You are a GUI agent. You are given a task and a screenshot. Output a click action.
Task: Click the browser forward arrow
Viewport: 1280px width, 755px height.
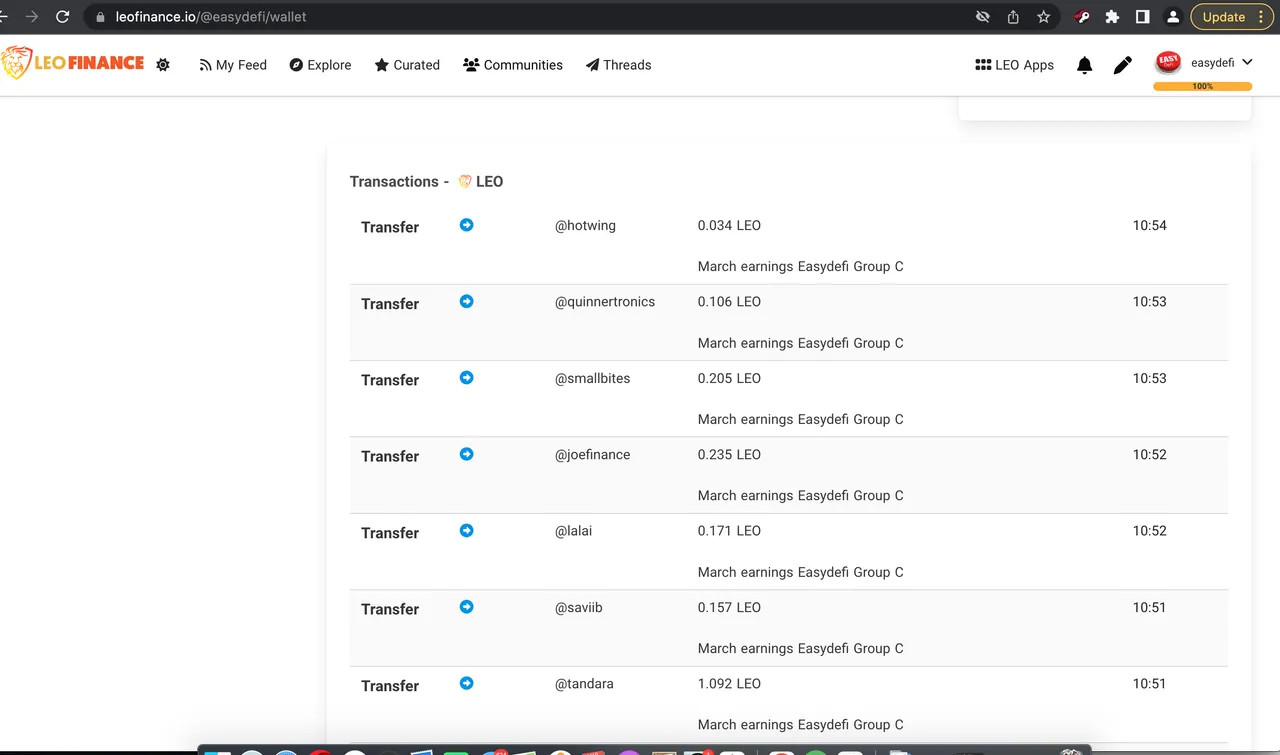[x=32, y=17]
